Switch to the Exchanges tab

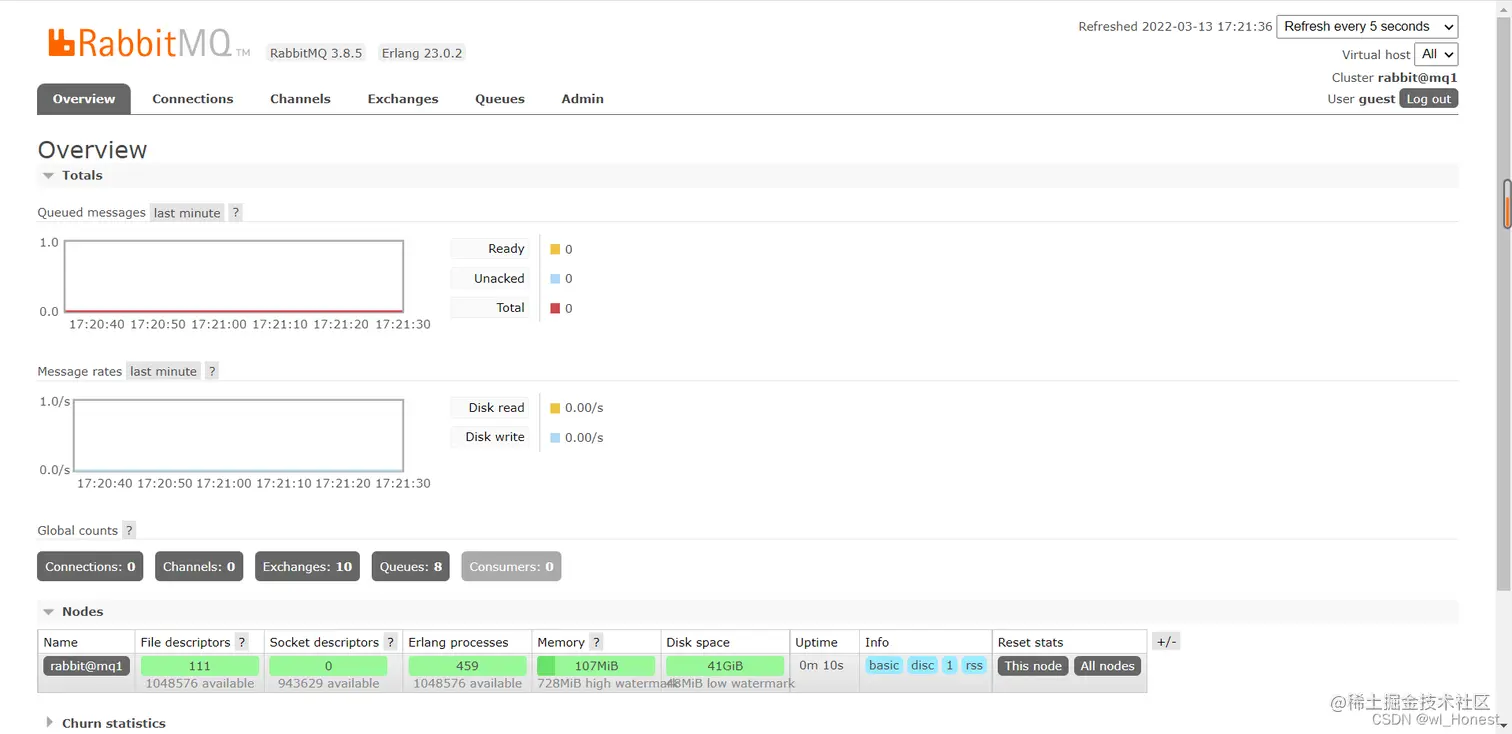click(403, 99)
